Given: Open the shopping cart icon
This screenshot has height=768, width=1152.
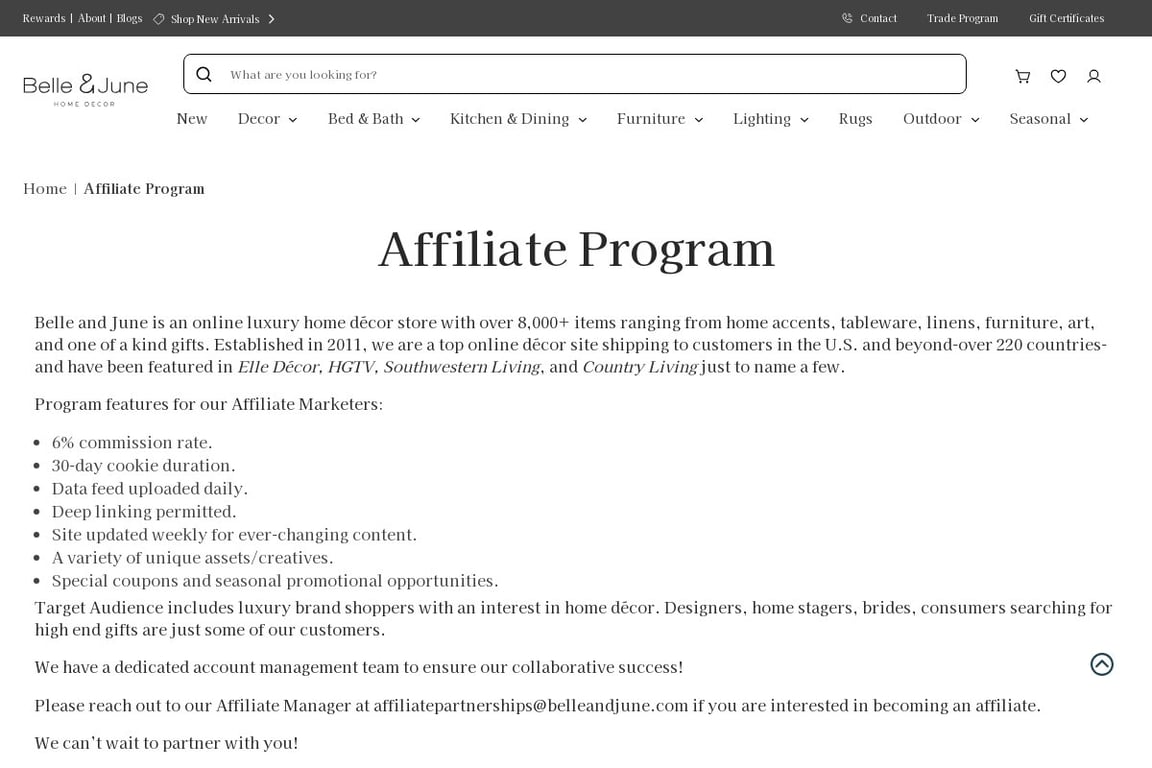Looking at the screenshot, I should pyautogui.click(x=1022, y=76).
